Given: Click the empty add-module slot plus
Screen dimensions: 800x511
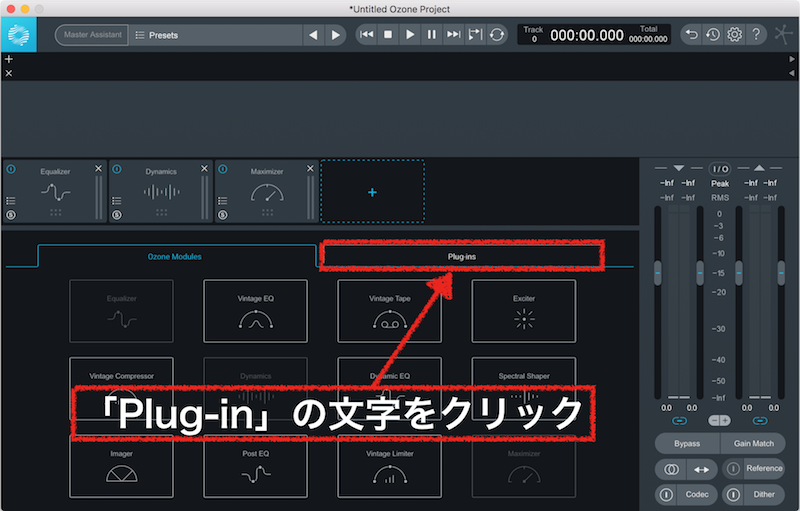Looking at the screenshot, I should pos(372,192).
